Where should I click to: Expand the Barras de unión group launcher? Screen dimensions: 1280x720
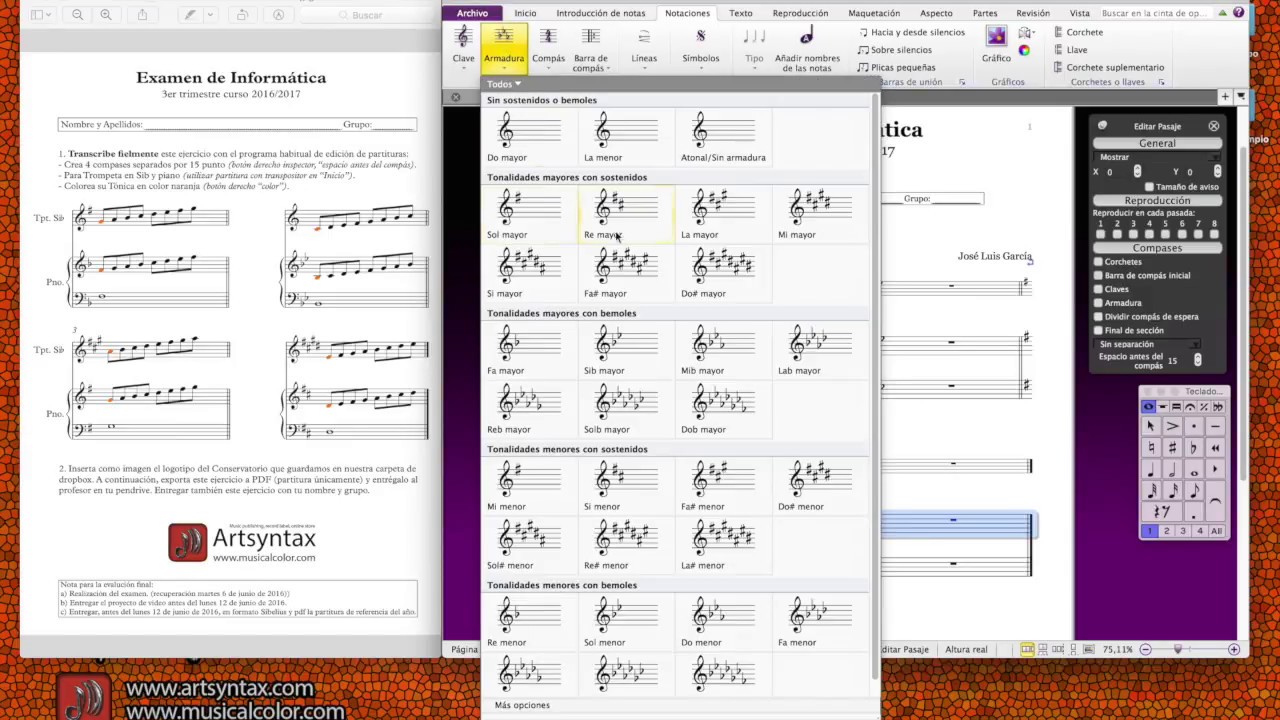[962, 82]
